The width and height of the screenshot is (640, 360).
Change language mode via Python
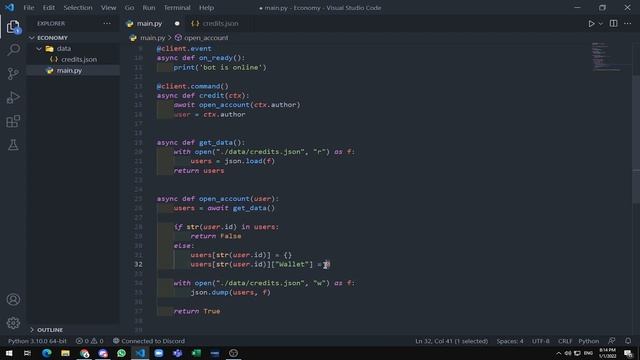coord(589,341)
